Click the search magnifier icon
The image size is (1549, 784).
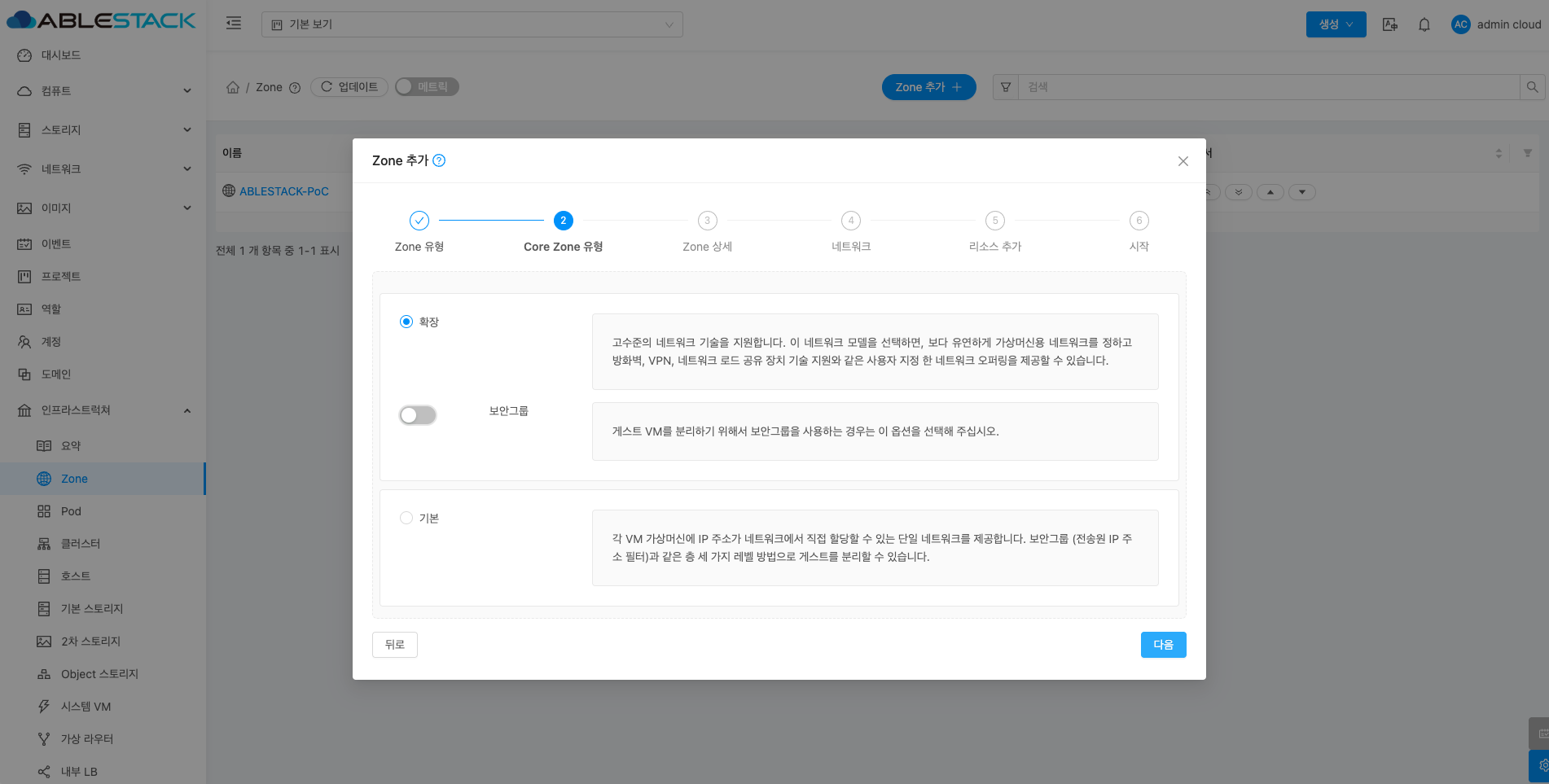1532,87
